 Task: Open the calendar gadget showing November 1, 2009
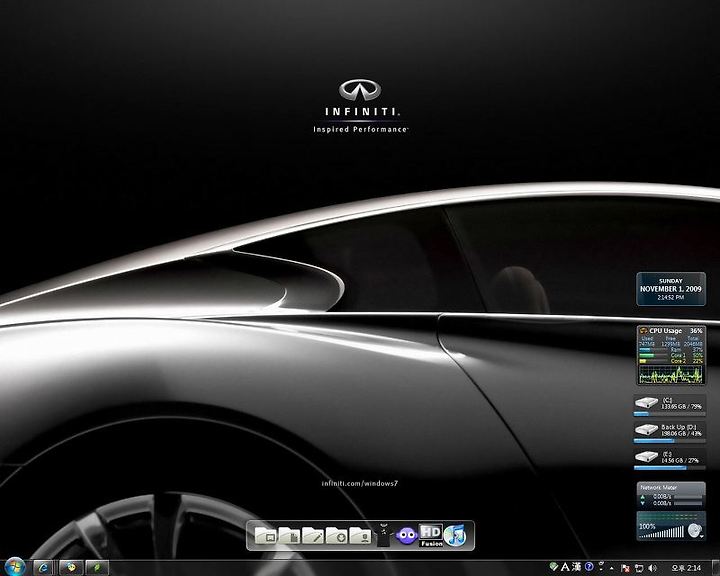click(671, 289)
